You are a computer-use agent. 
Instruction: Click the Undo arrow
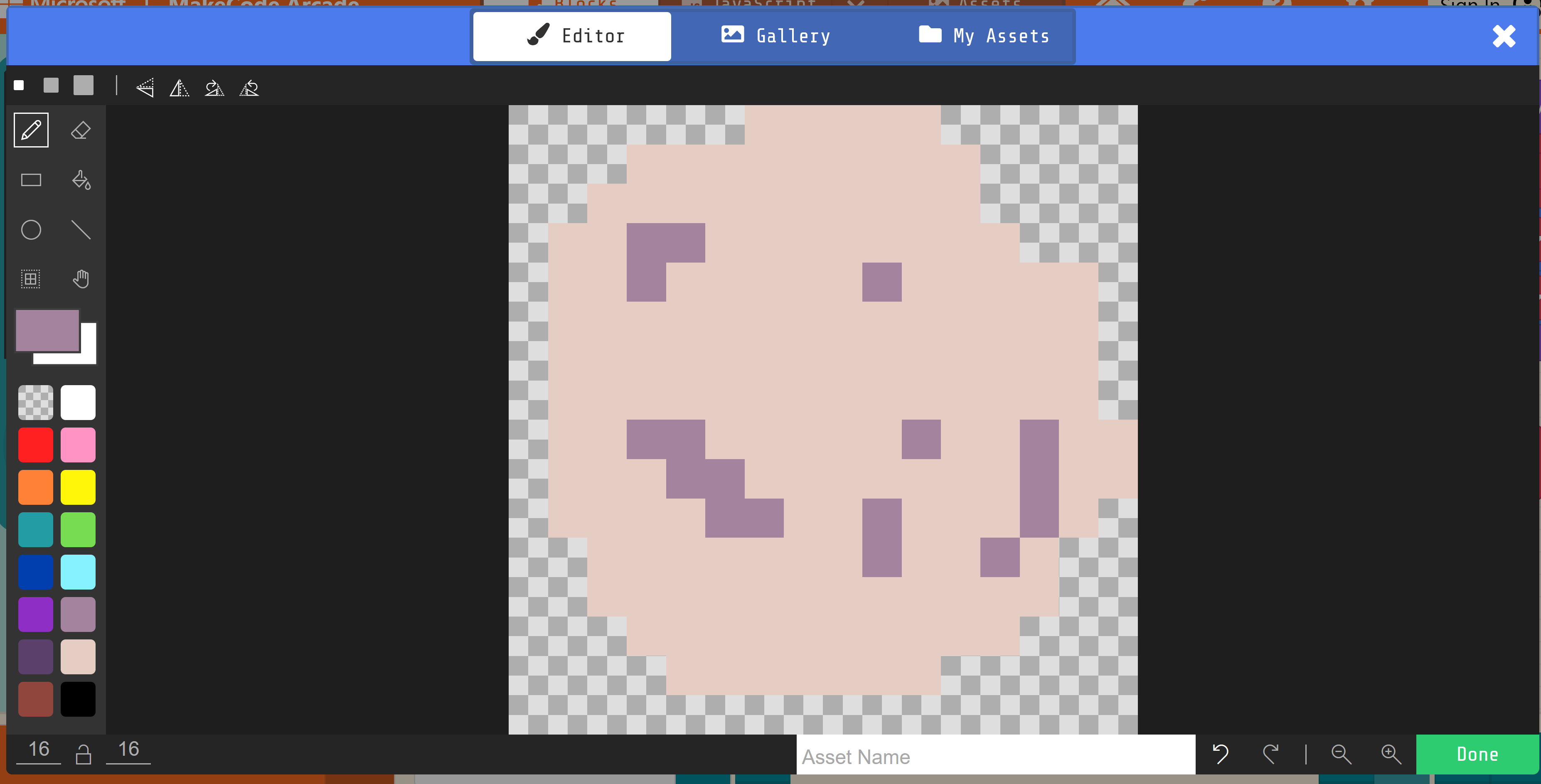click(x=1220, y=755)
